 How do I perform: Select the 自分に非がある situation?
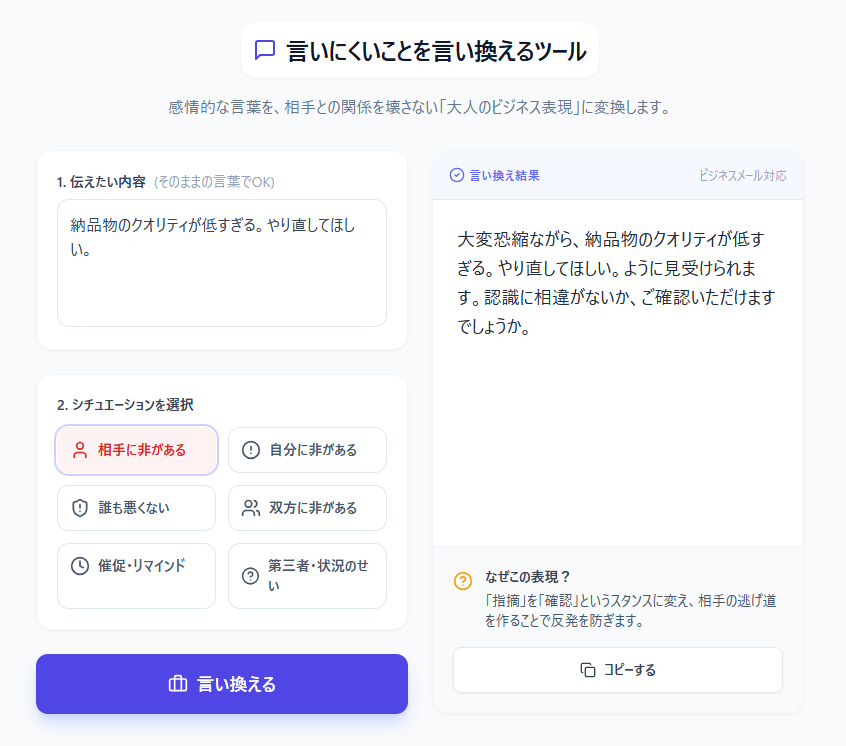click(x=307, y=450)
